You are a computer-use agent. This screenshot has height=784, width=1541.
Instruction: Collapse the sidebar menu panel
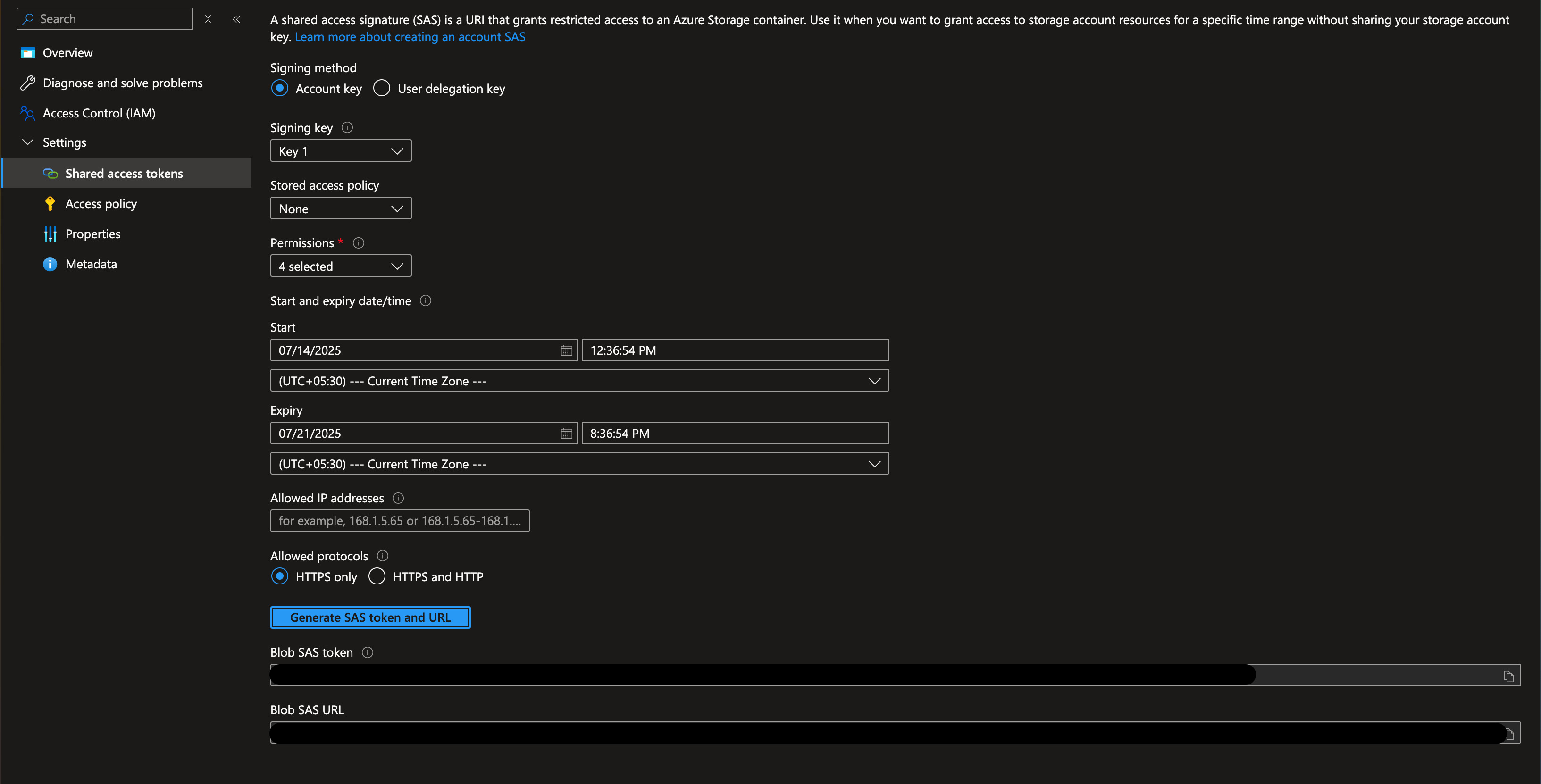[x=236, y=19]
